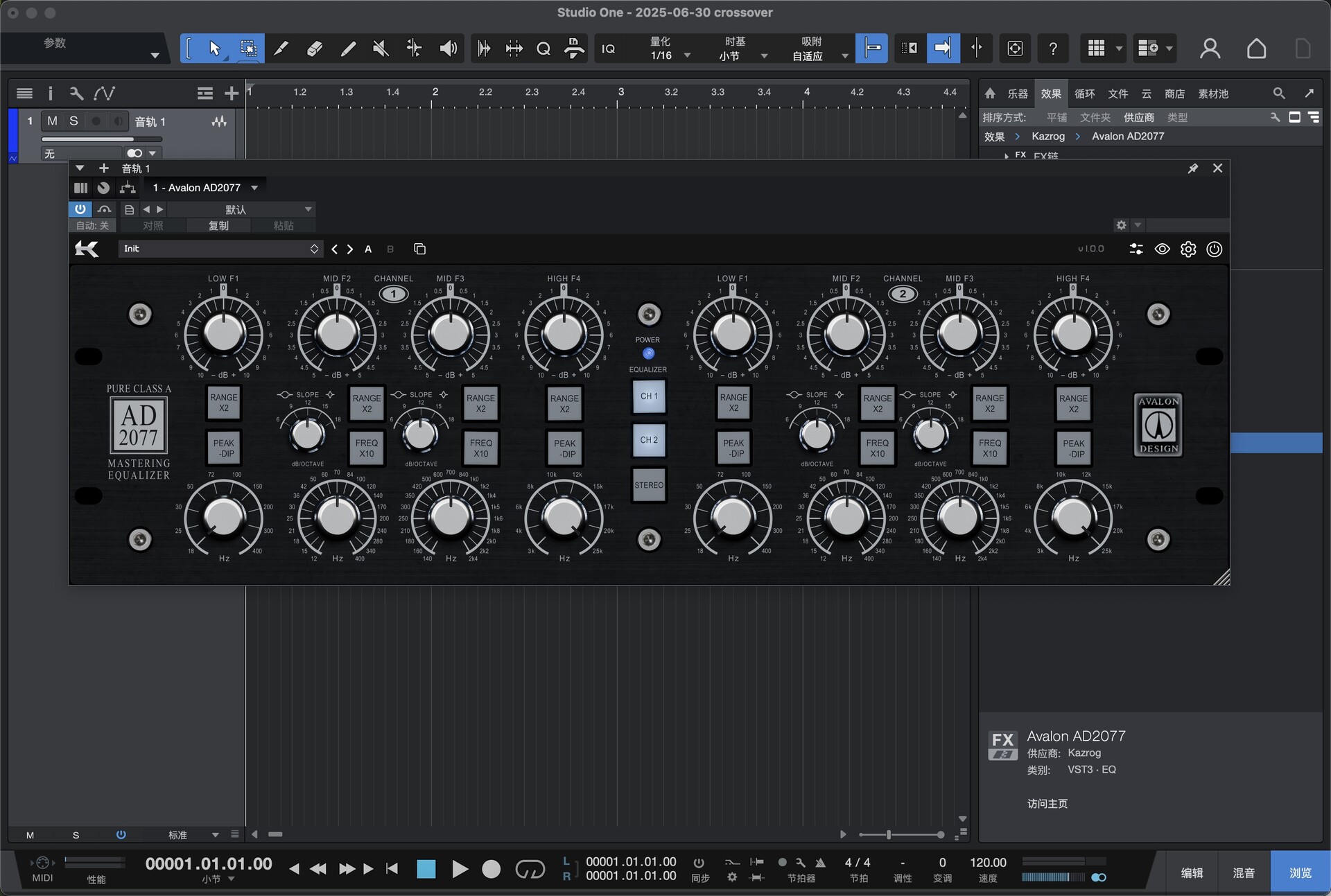Pin the plugin window

click(x=1192, y=168)
